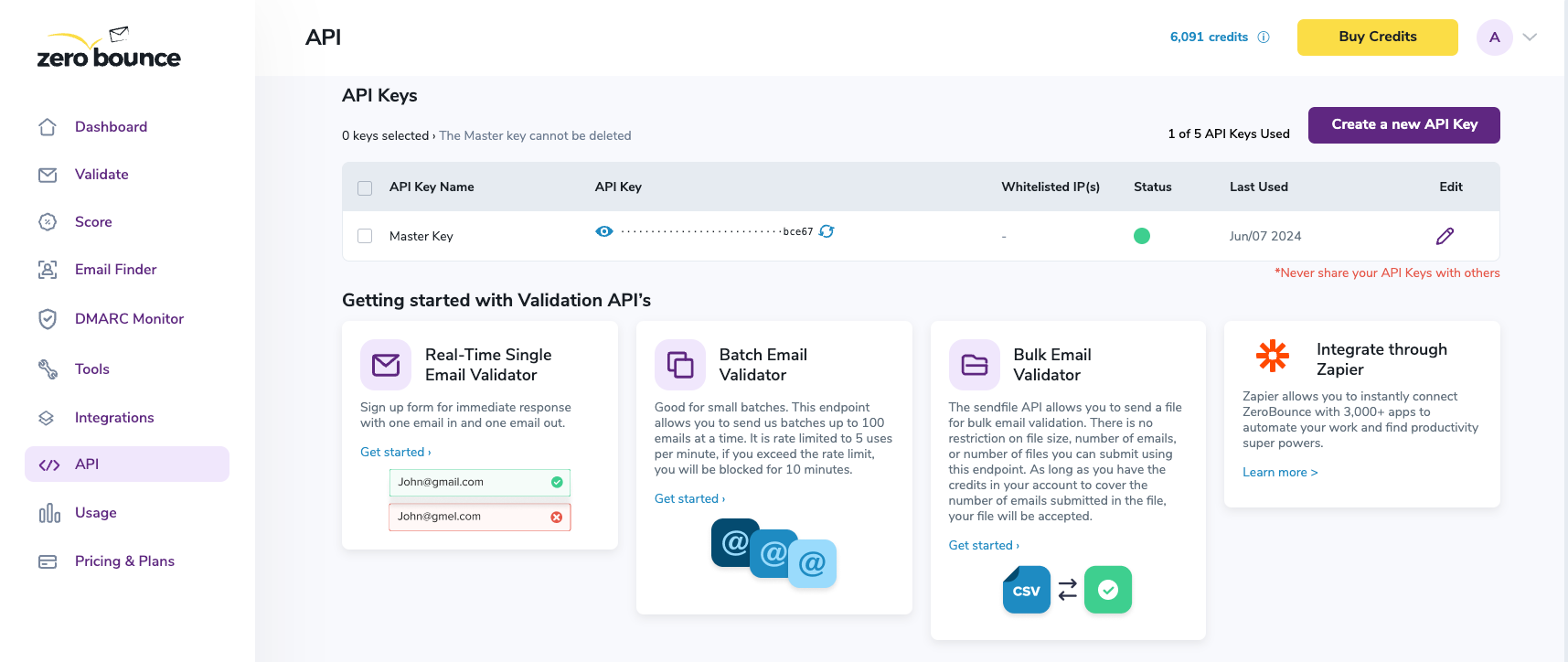Click the 'Status' column header

(x=1153, y=187)
